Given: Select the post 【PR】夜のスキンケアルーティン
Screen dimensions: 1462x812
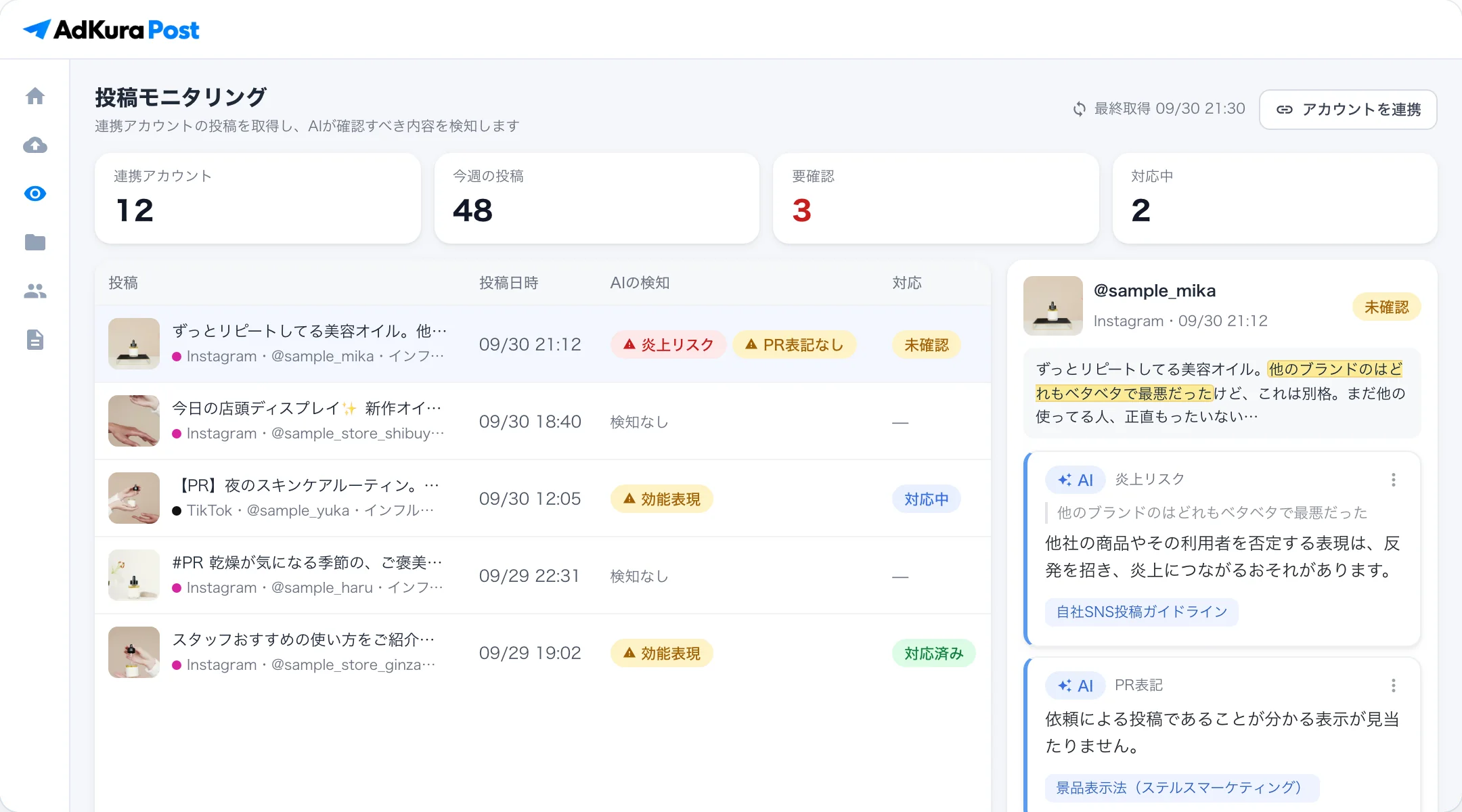Looking at the screenshot, I should pyautogui.click(x=543, y=498).
